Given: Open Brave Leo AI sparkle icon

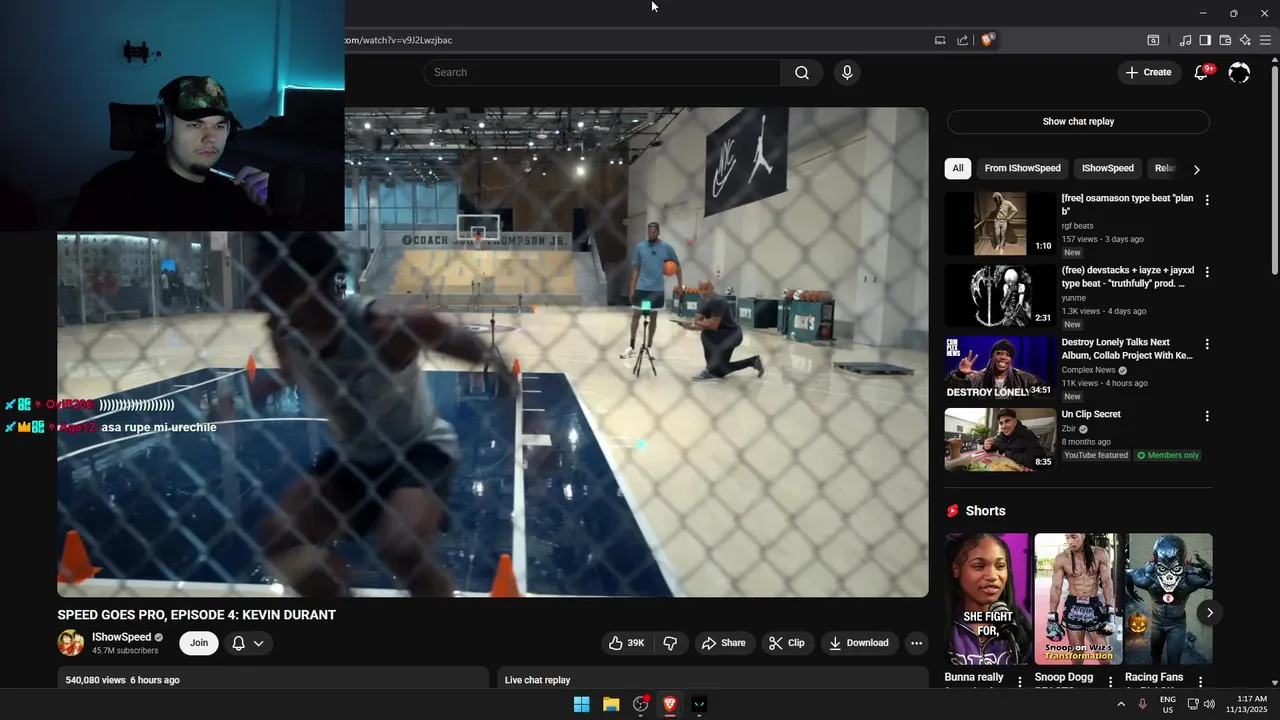Looking at the screenshot, I should pyautogui.click(x=1245, y=40).
